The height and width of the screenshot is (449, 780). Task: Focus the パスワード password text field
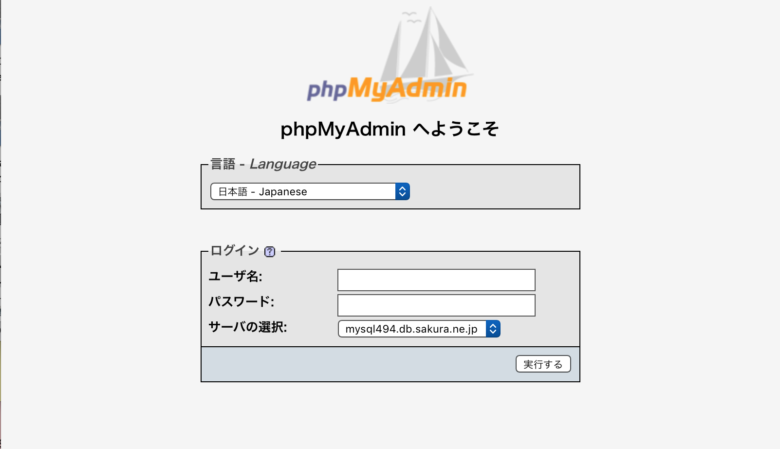436,305
